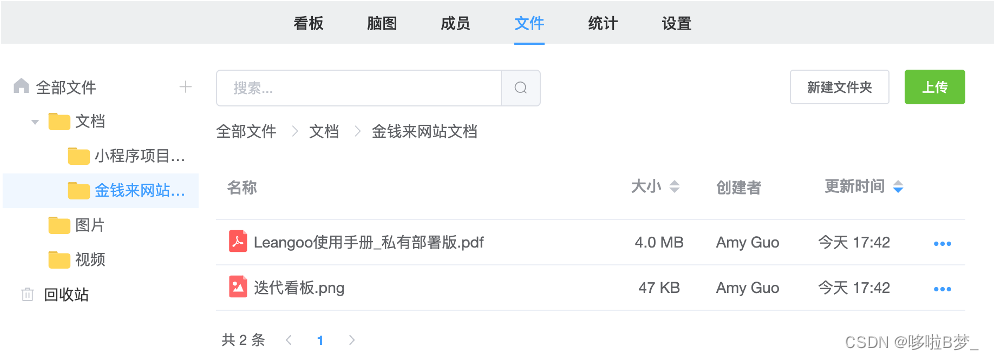Viewport: 994px width, 360px height.
Task: Open the 图片 folder label in the sidebar
Action: click(90, 225)
